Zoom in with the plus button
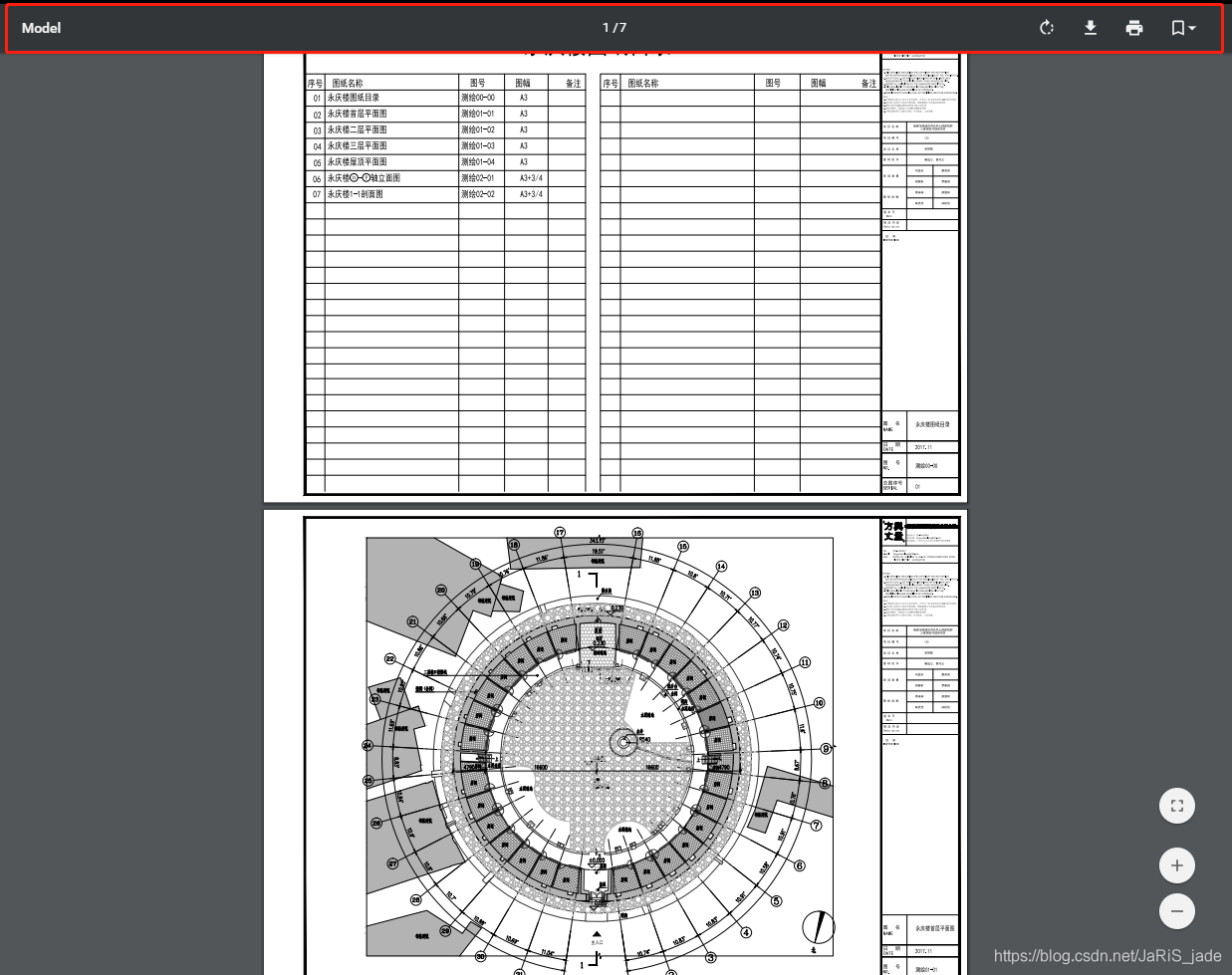 pos(1177,865)
